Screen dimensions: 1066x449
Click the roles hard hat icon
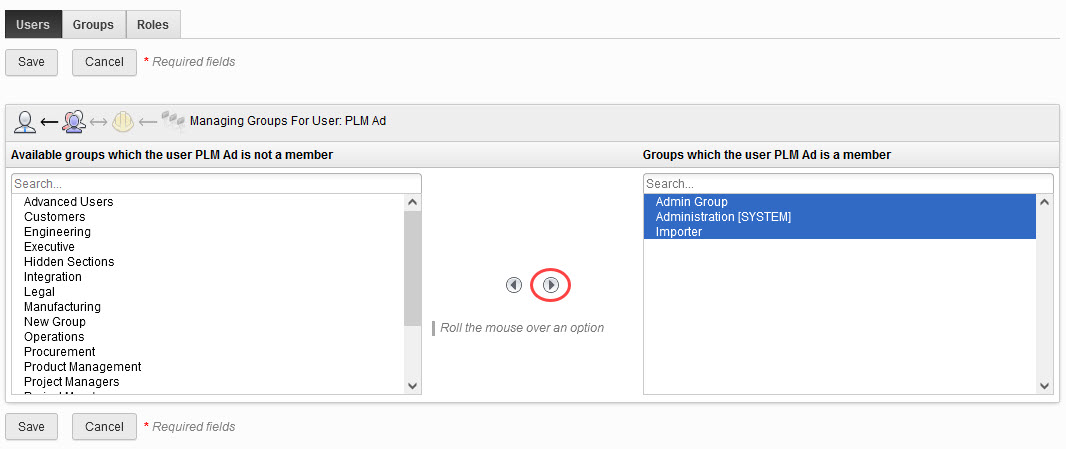point(123,122)
